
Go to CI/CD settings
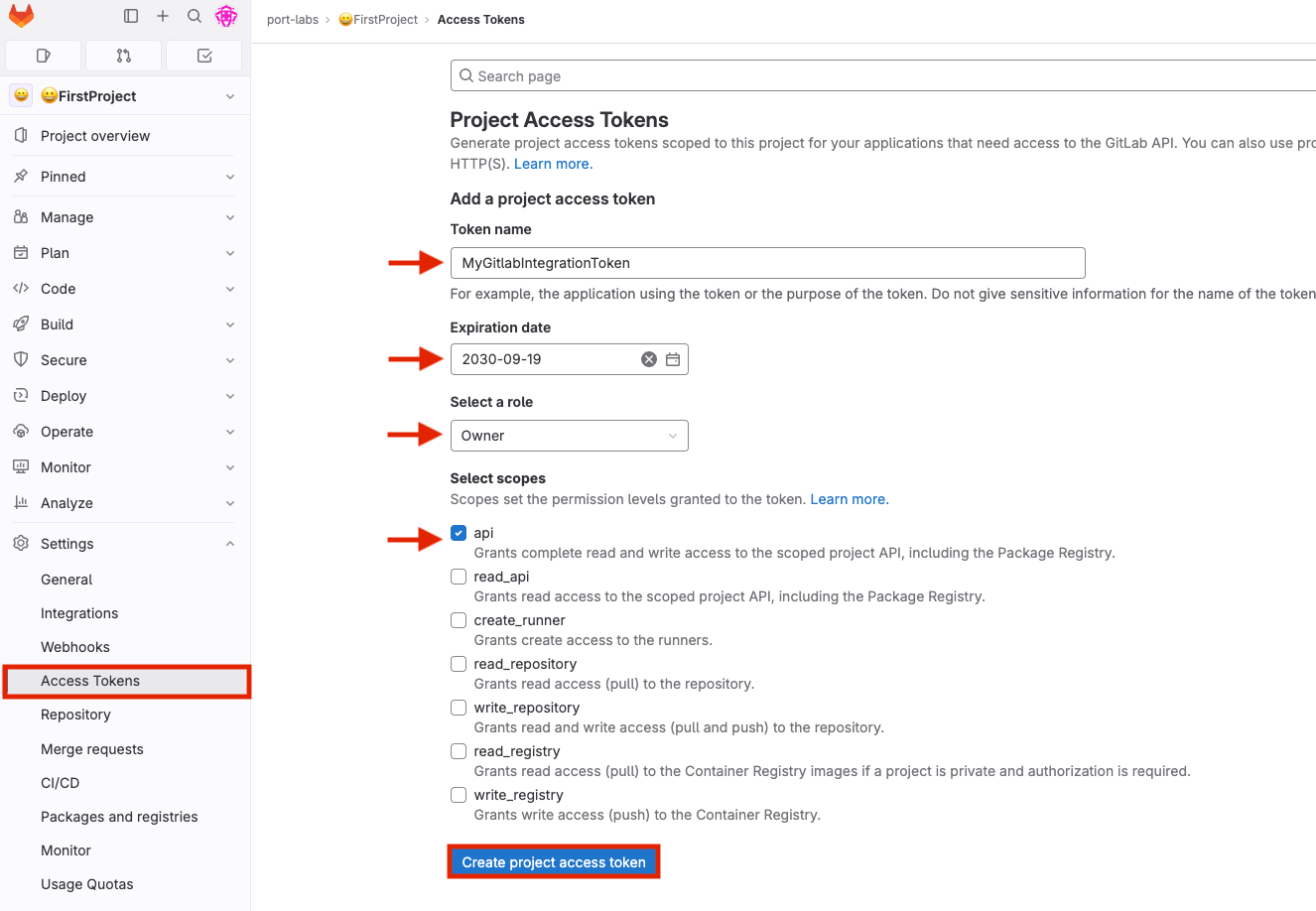(60, 783)
